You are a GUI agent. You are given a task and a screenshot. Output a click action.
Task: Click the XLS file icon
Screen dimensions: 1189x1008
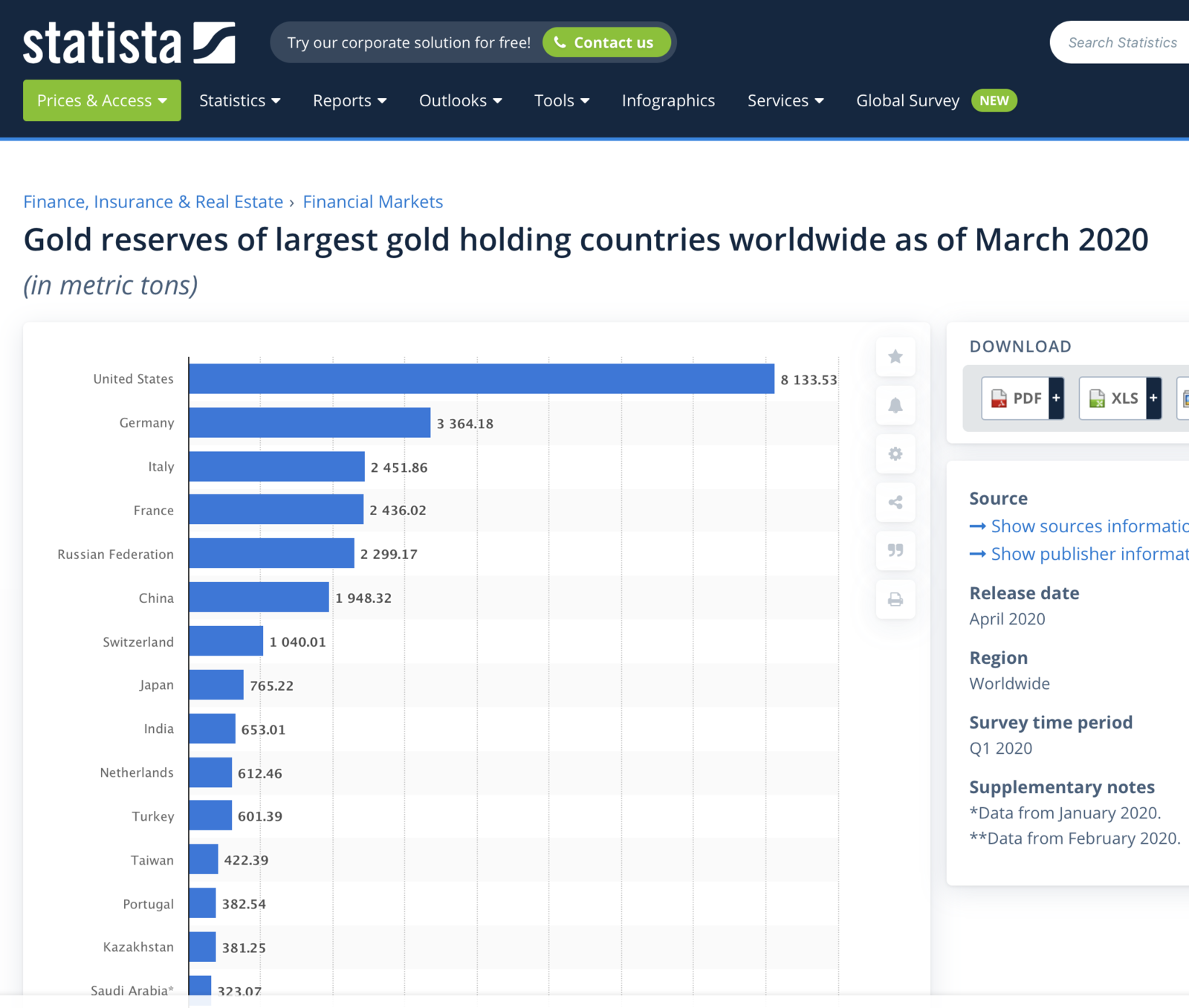1097,398
